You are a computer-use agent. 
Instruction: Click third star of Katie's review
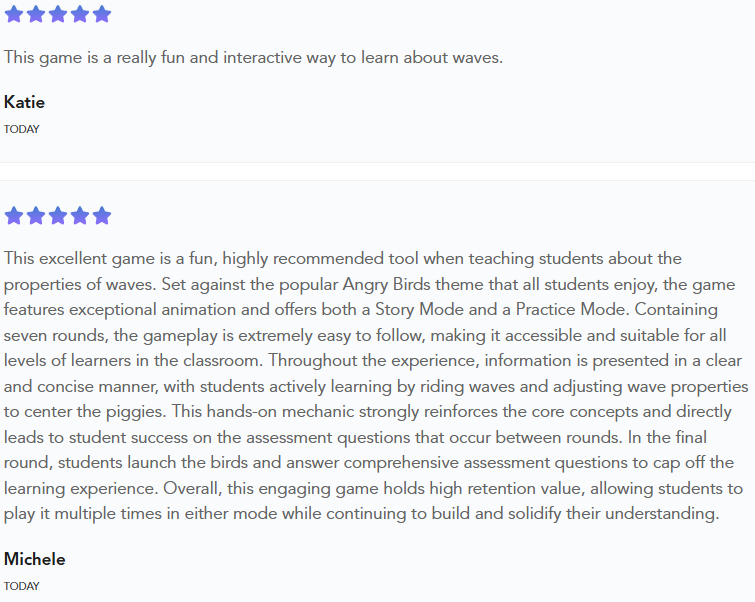coord(58,14)
